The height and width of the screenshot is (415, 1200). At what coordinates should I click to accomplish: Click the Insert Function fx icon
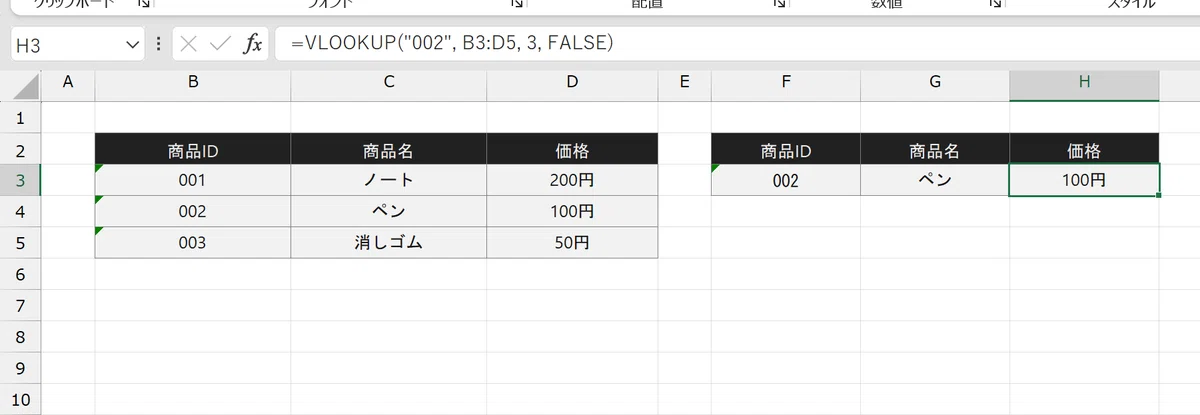[x=254, y=44]
